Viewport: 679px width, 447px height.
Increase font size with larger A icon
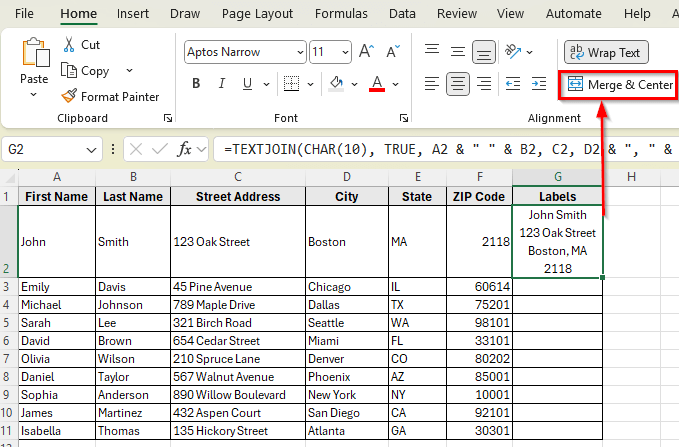click(366, 52)
